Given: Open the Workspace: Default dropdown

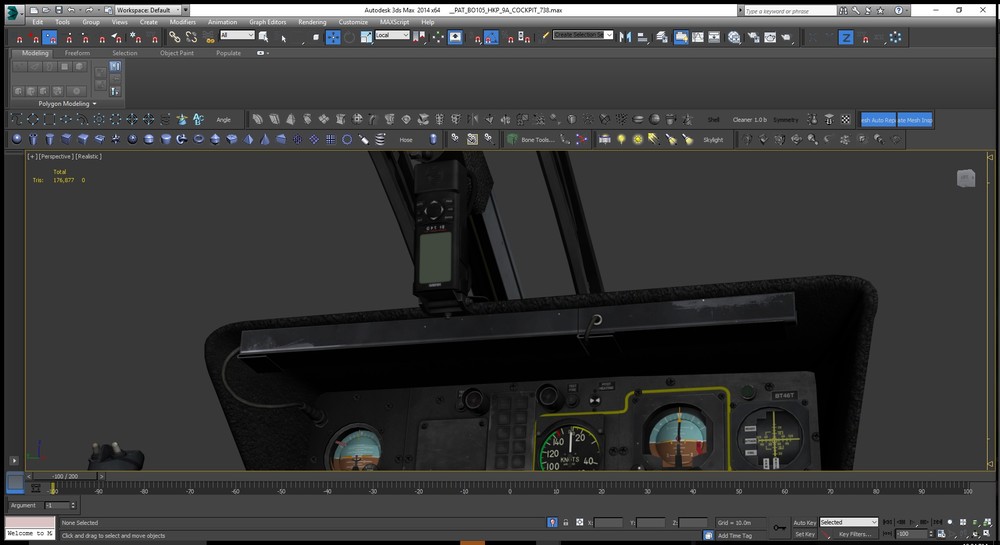Looking at the screenshot, I should coord(147,10).
